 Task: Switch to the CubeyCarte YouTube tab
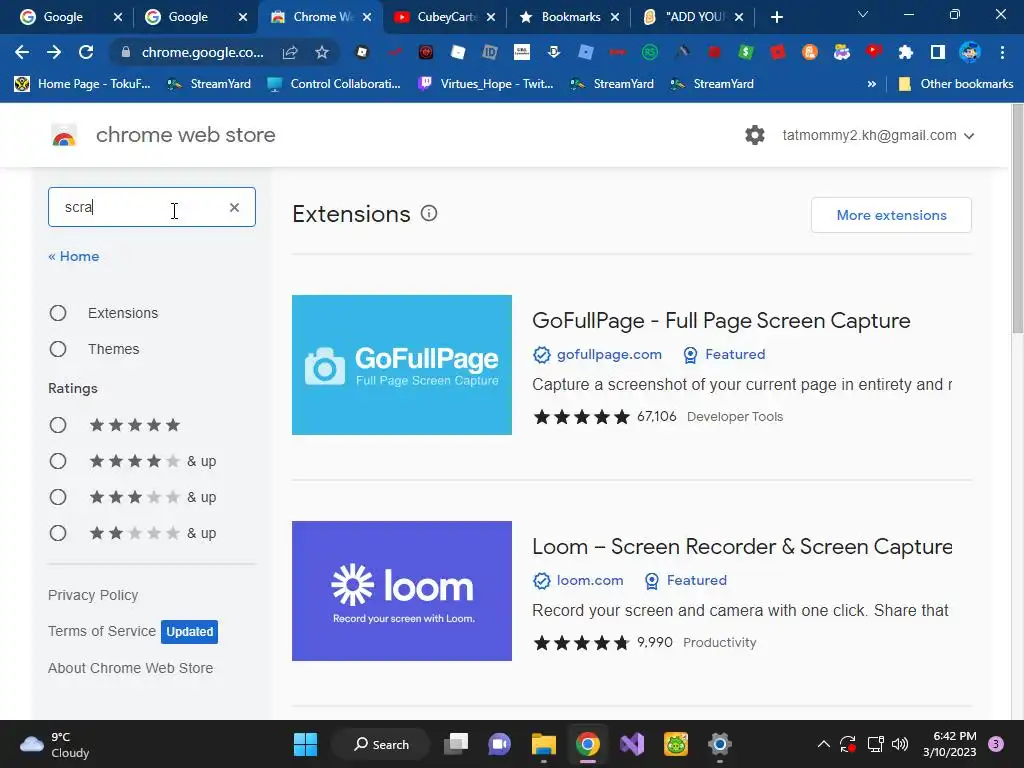[447, 17]
